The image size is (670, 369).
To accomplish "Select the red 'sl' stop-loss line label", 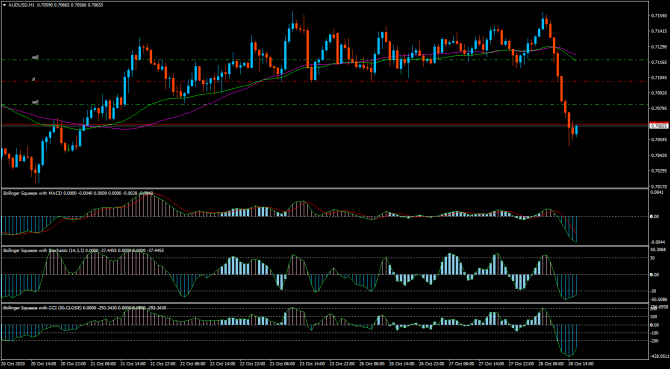I will [33, 79].
